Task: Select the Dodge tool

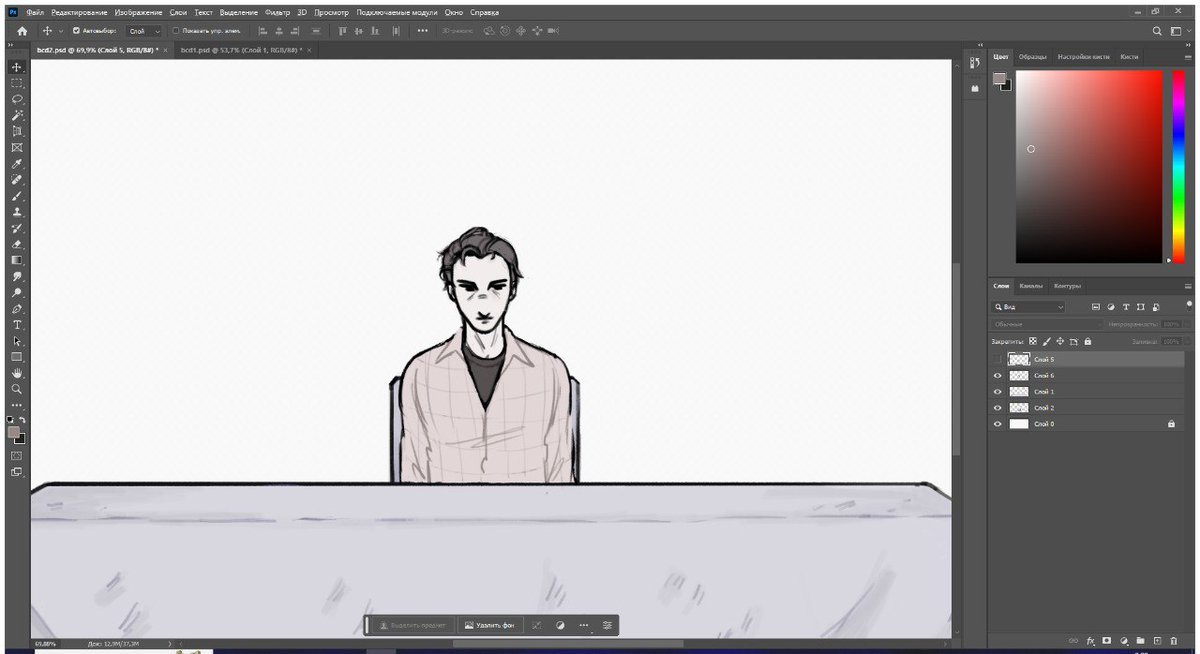Action: click(x=17, y=293)
